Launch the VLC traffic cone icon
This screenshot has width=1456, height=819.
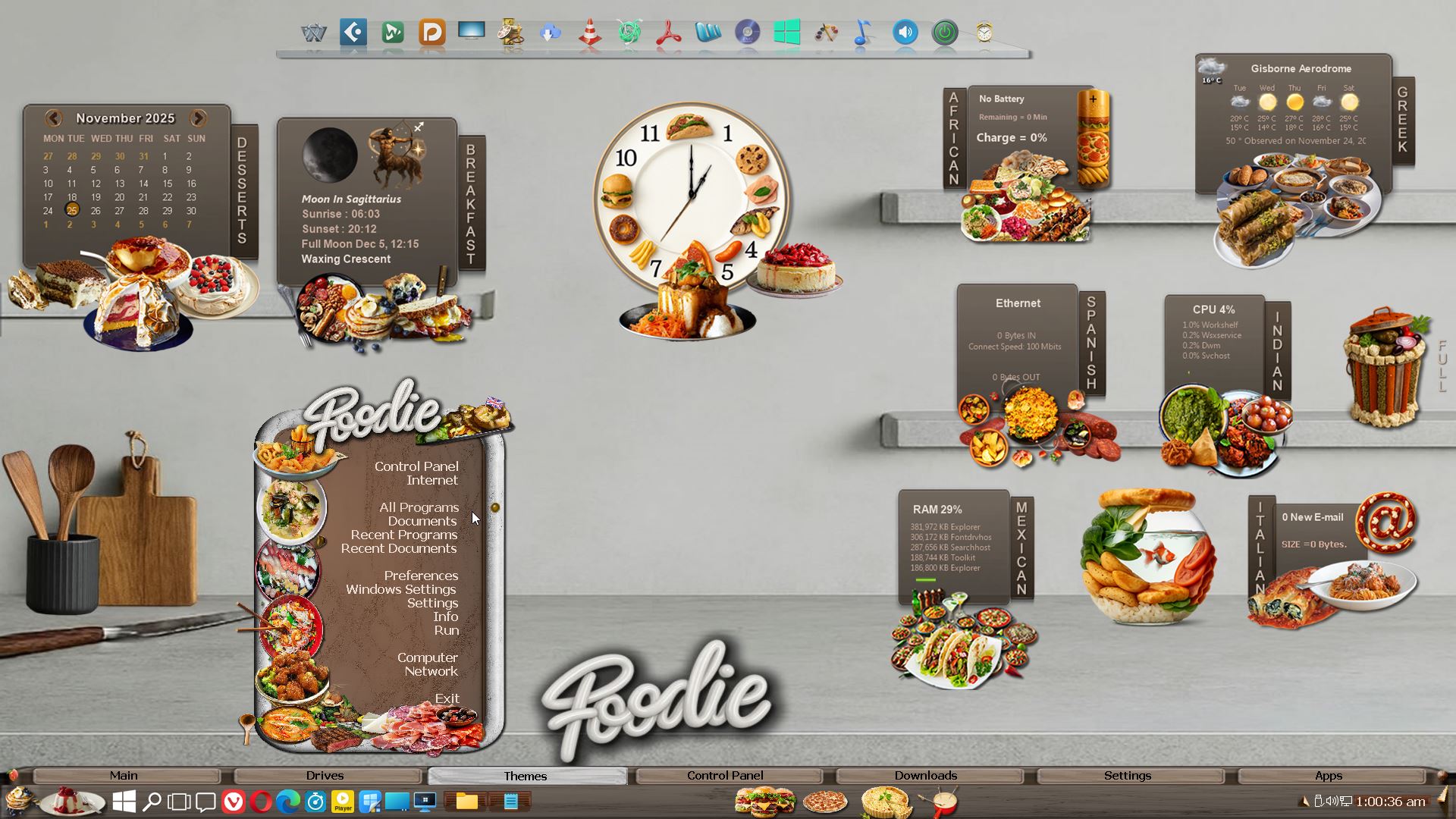(590, 33)
